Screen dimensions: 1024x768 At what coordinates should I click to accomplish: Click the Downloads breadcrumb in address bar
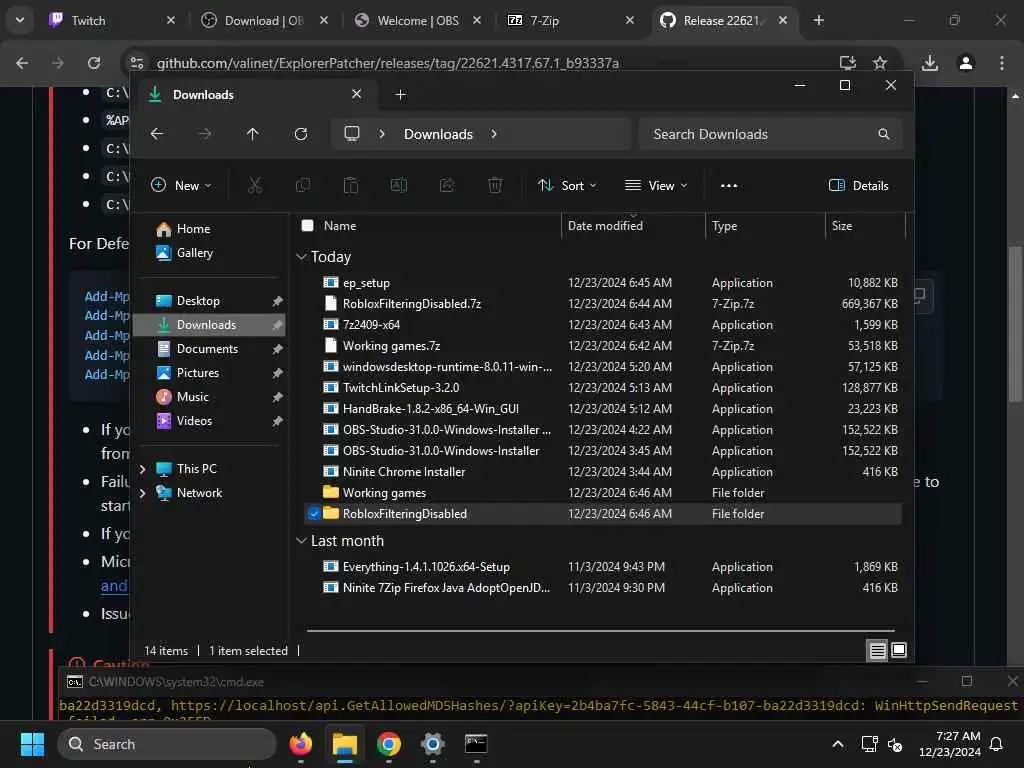[438, 134]
